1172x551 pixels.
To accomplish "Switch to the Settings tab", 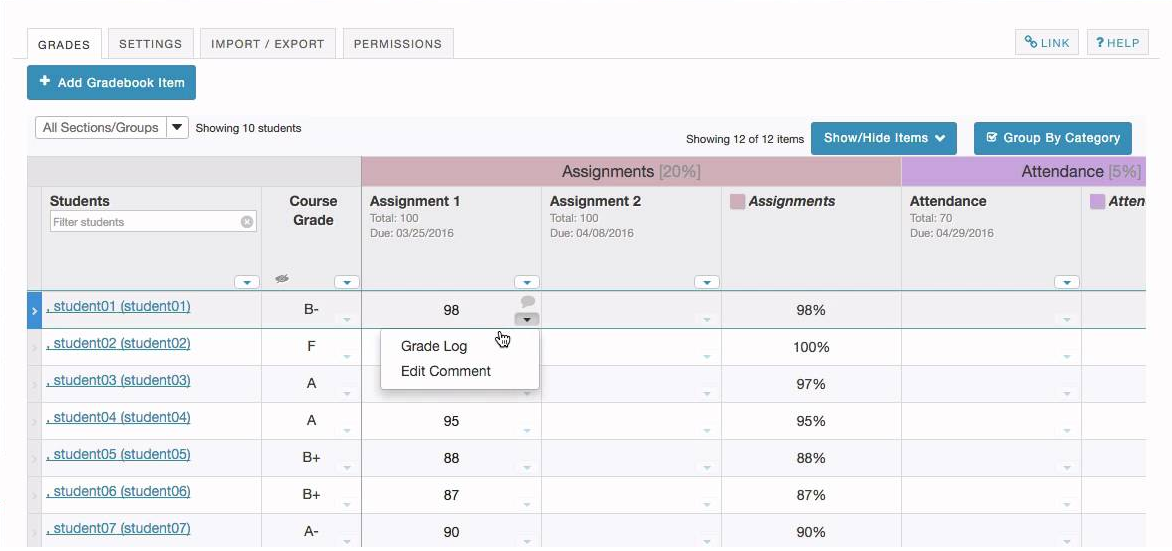I will tap(150, 44).
